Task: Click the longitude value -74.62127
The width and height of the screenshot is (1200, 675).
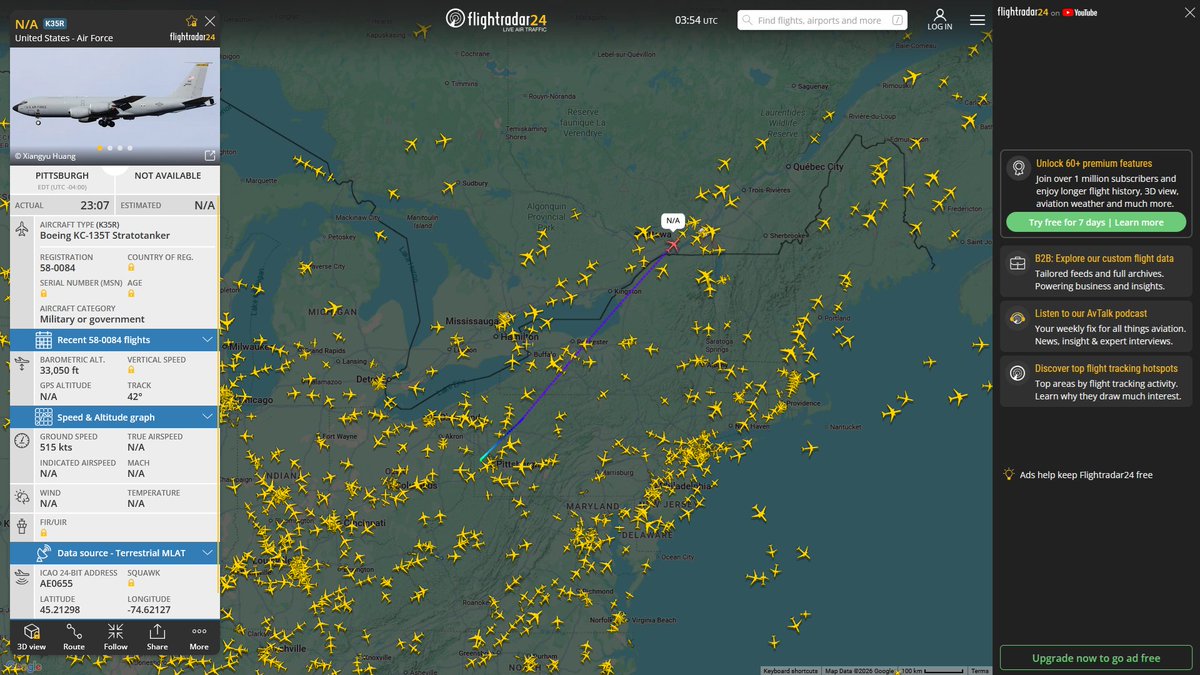Action: click(x=149, y=610)
